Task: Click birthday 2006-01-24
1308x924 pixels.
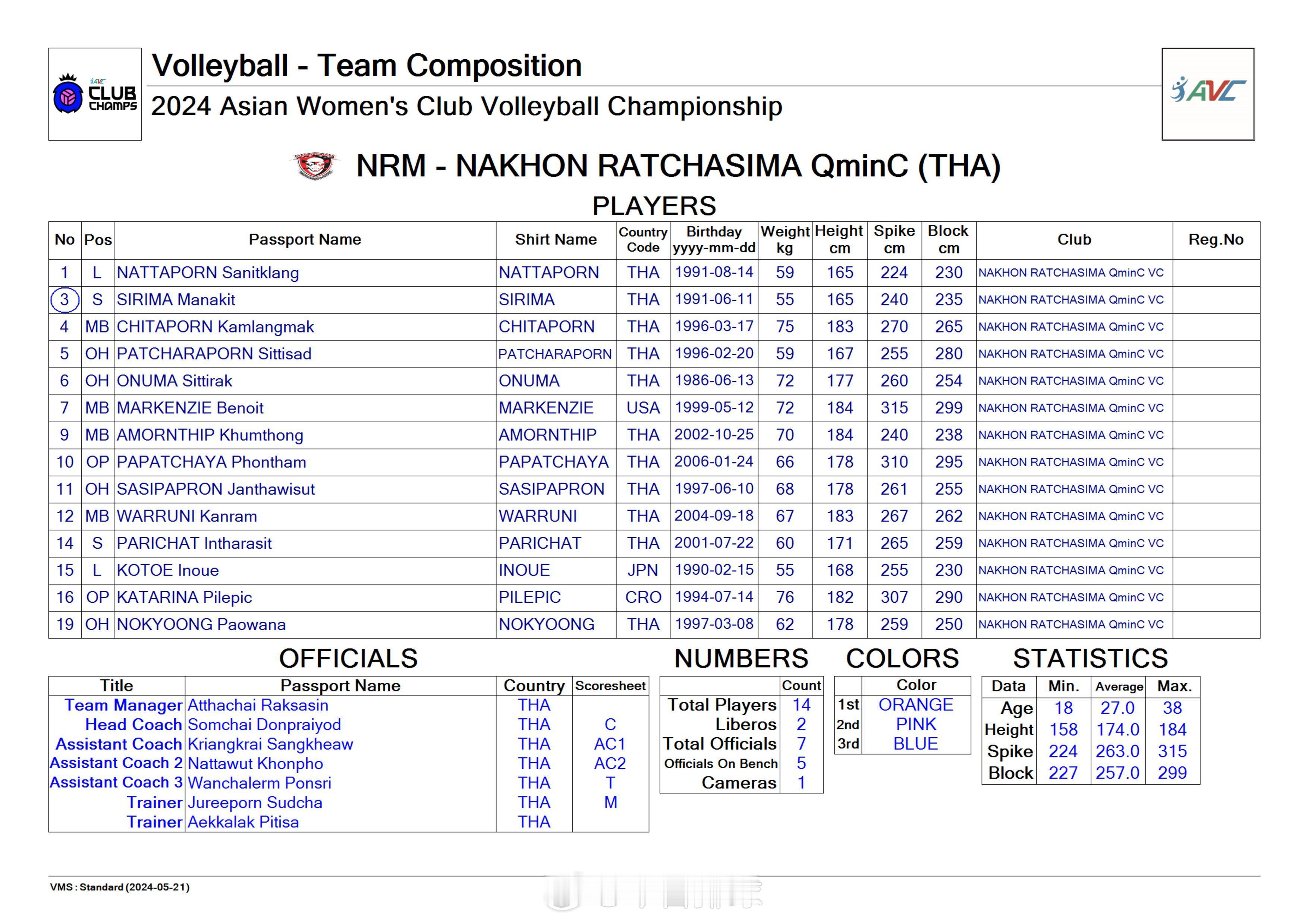Action: 714,462
